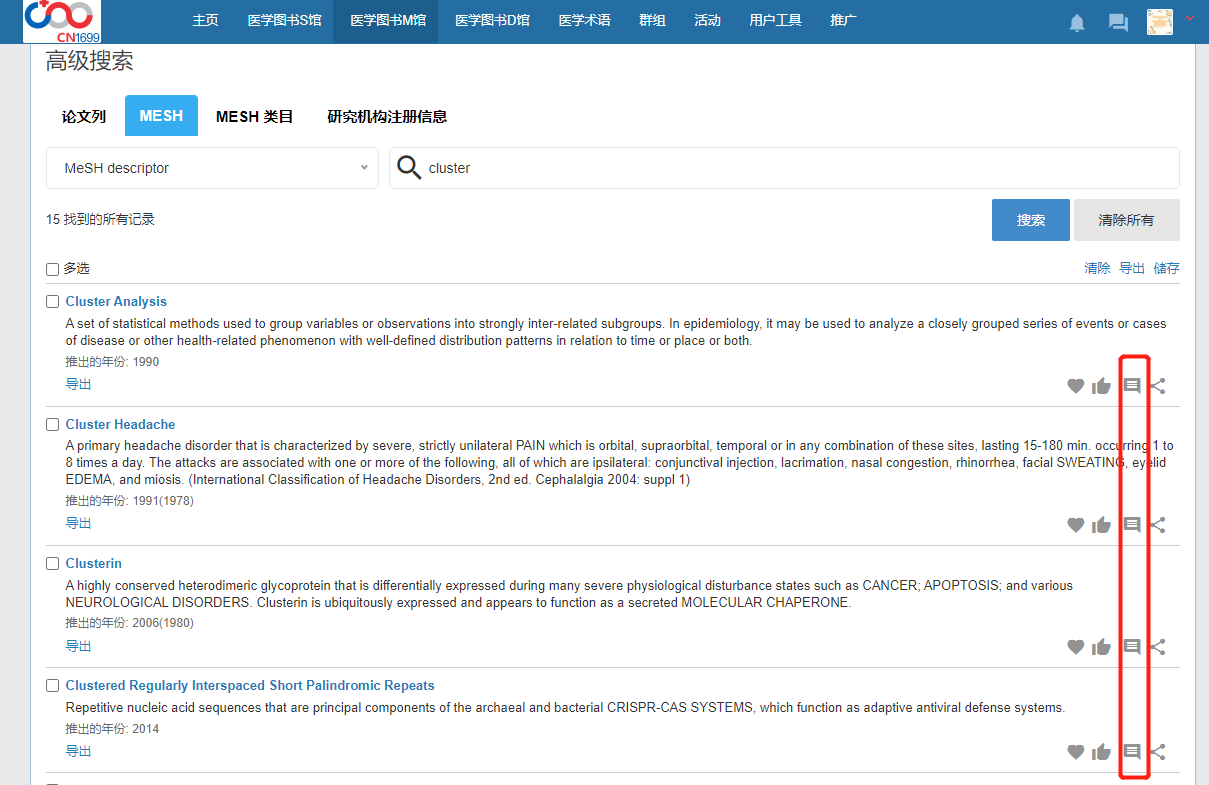Tick the Clusterin result checkbox
This screenshot has width=1209, height=785.
click(x=53, y=564)
